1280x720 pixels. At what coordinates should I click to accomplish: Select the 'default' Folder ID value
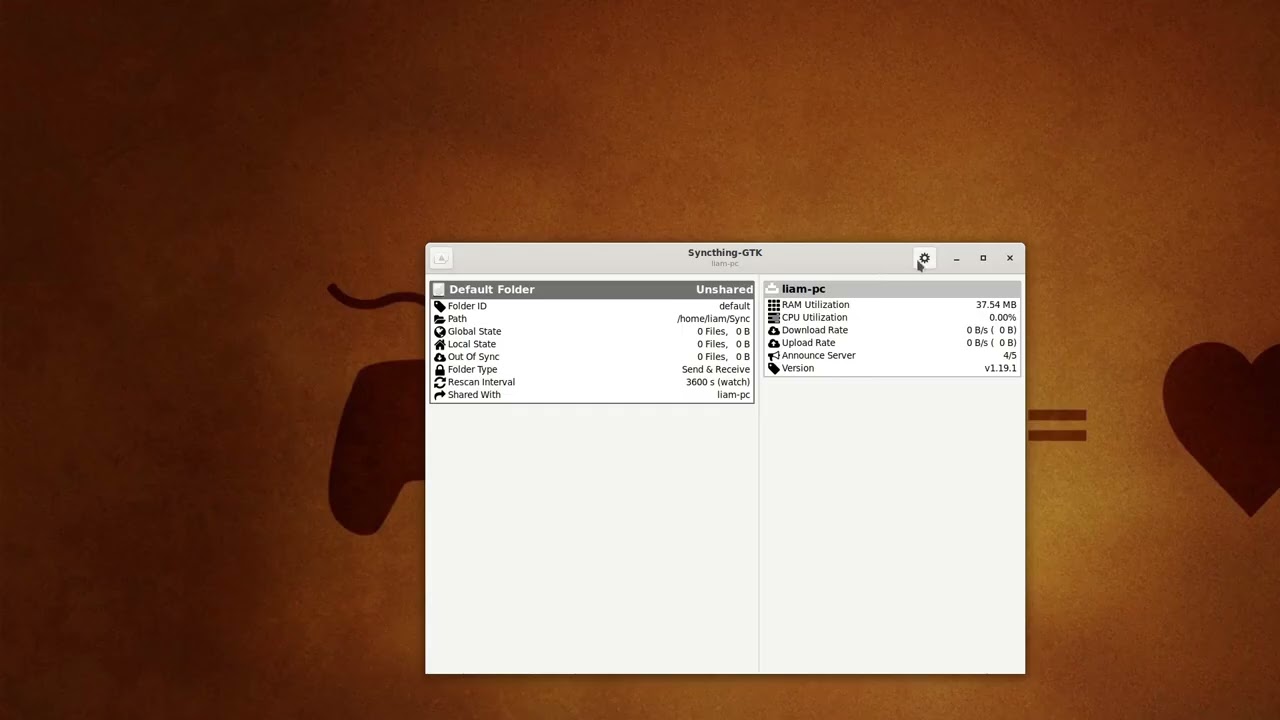[734, 306]
